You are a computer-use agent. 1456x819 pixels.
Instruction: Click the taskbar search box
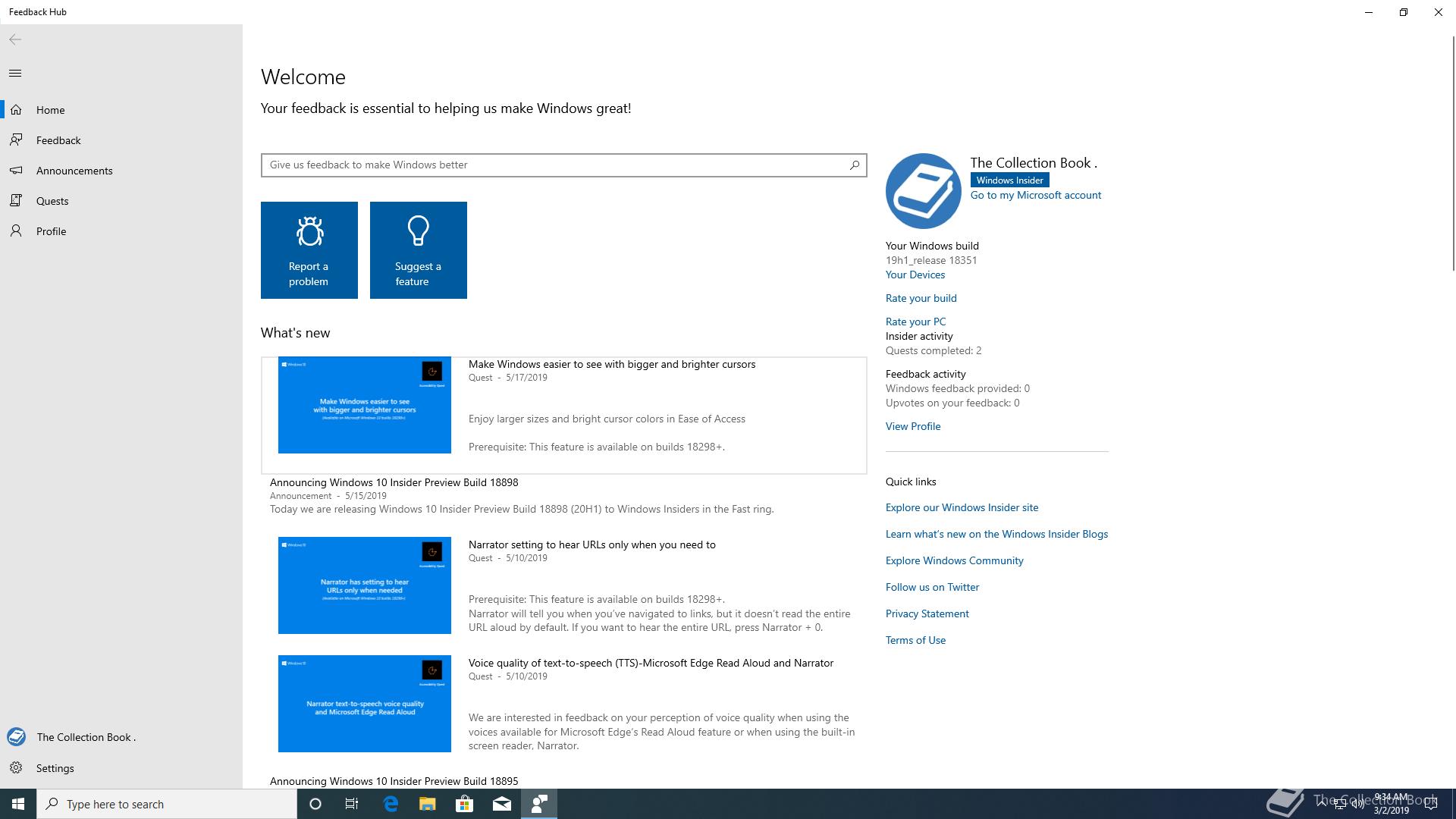167,804
